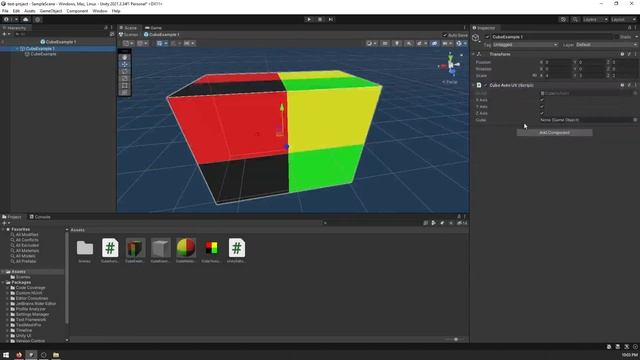Select the Inspector tab
The width and height of the screenshot is (640, 360).
pos(484,28)
